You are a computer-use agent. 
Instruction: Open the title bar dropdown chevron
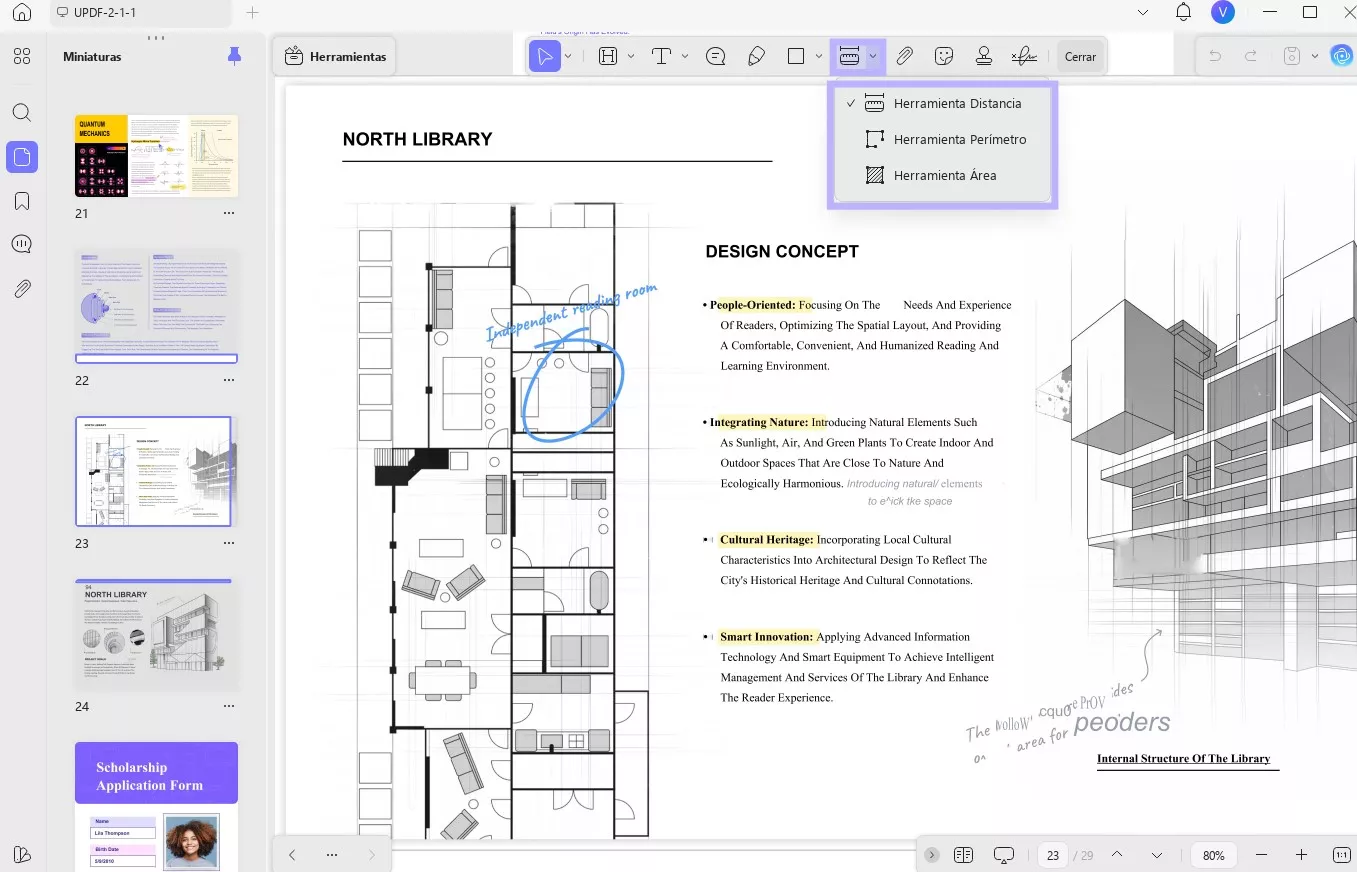pos(1144,13)
